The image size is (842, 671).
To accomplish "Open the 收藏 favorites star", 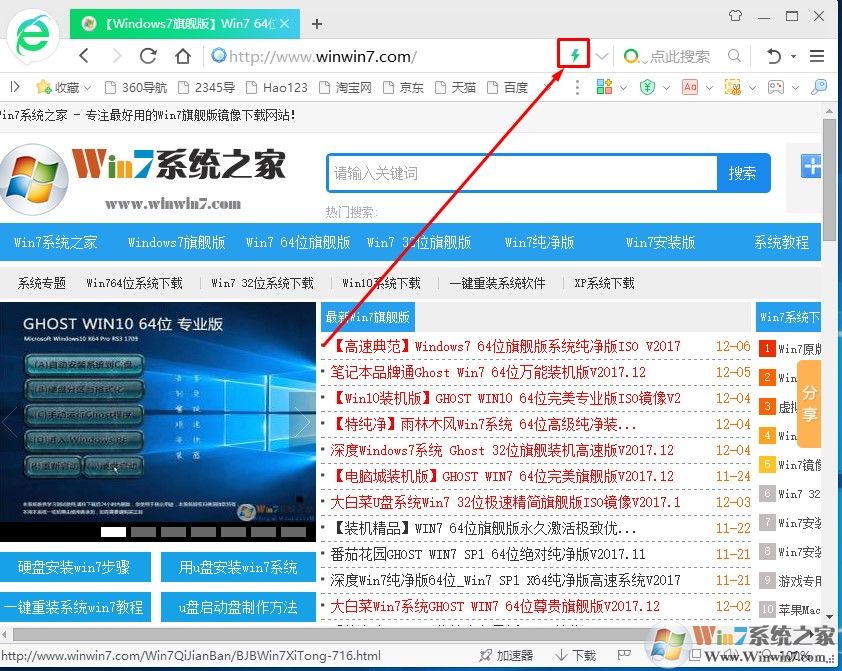I will [x=43, y=86].
